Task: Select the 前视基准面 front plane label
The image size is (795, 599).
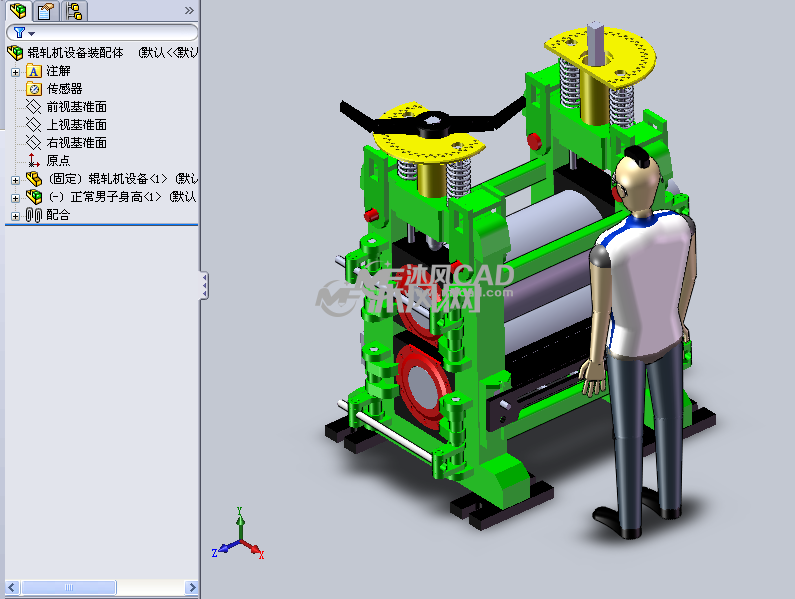Action: 77,107
